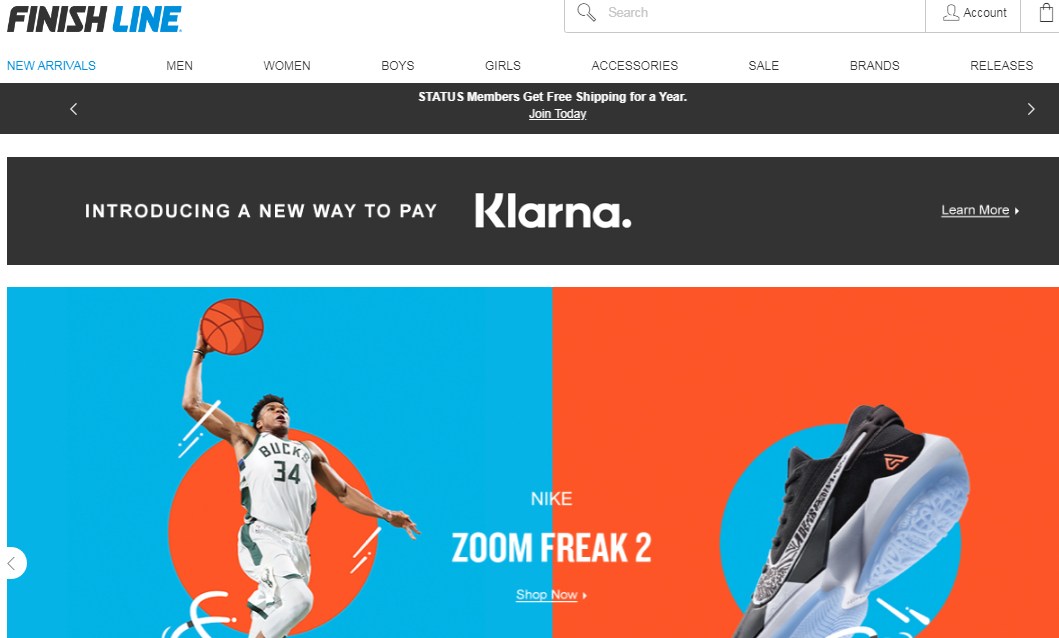Select NEW ARRIVALS in the navigation
1059x638 pixels.
(x=51, y=65)
